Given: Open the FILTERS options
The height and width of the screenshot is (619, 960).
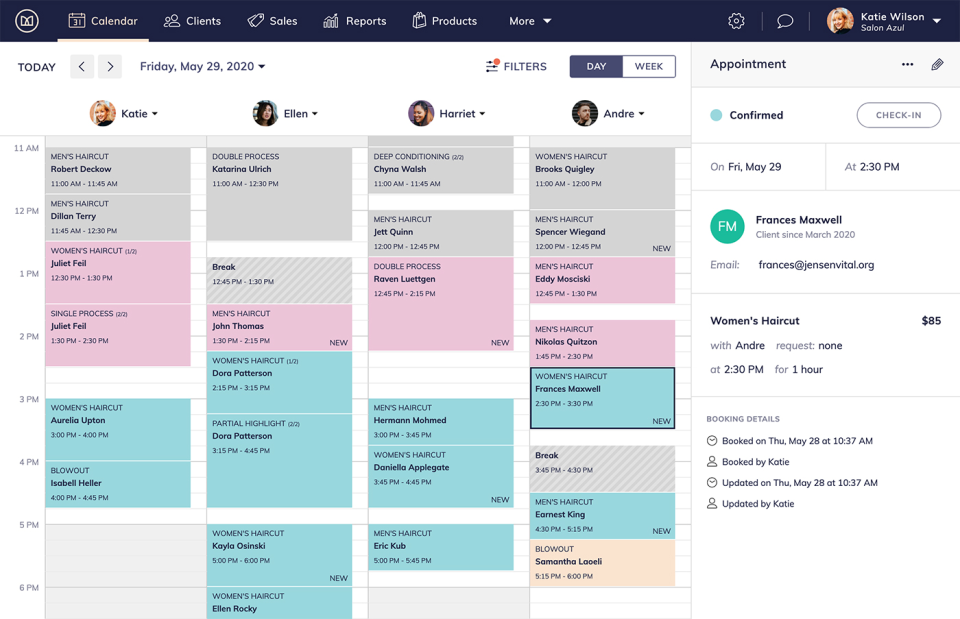Looking at the screenshot, I should [516, 66].
